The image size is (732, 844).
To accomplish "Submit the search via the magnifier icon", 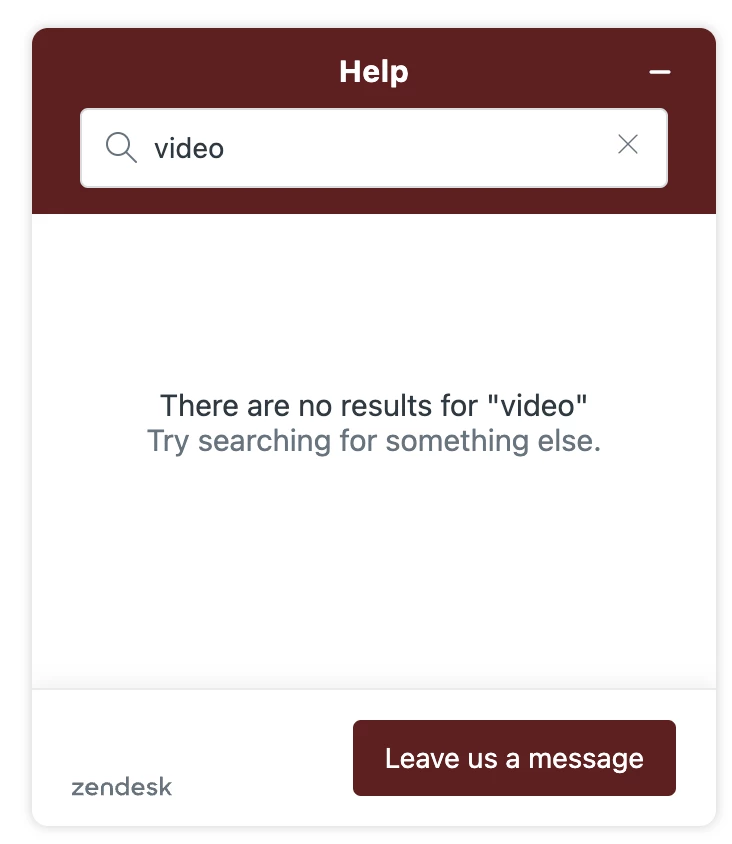I will tap(121, 147).
